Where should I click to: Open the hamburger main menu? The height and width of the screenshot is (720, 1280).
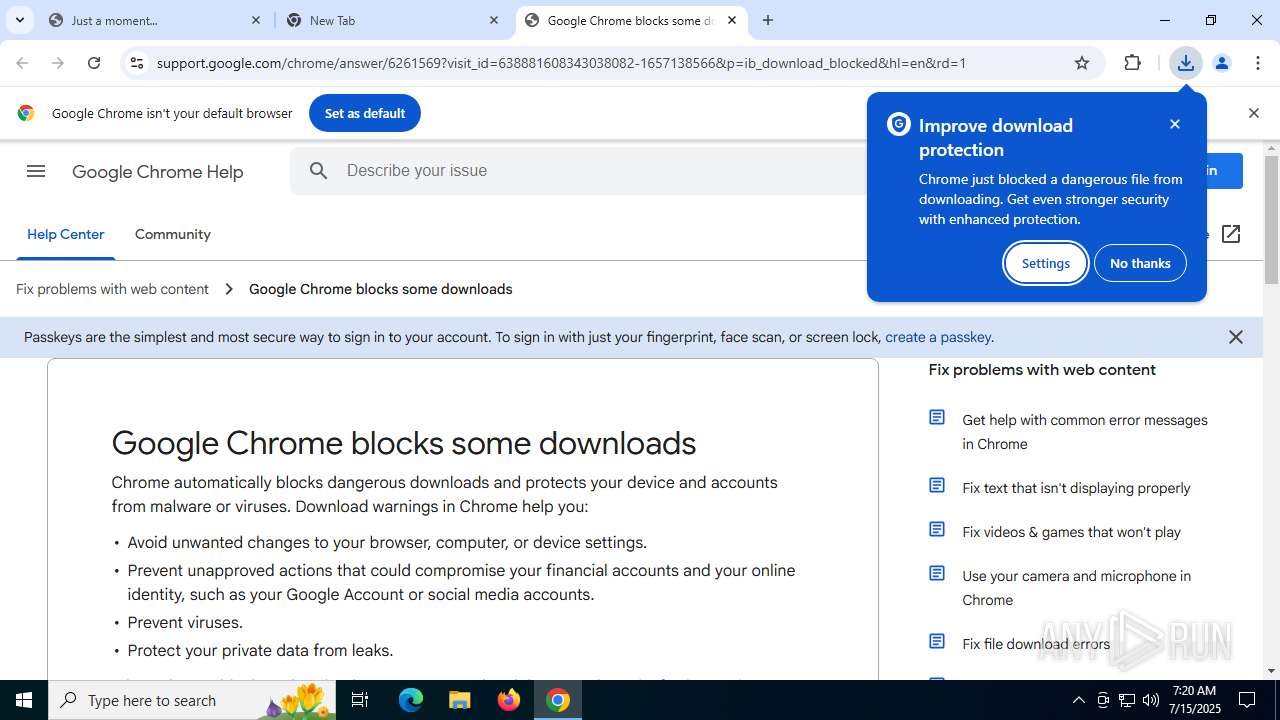36,171
